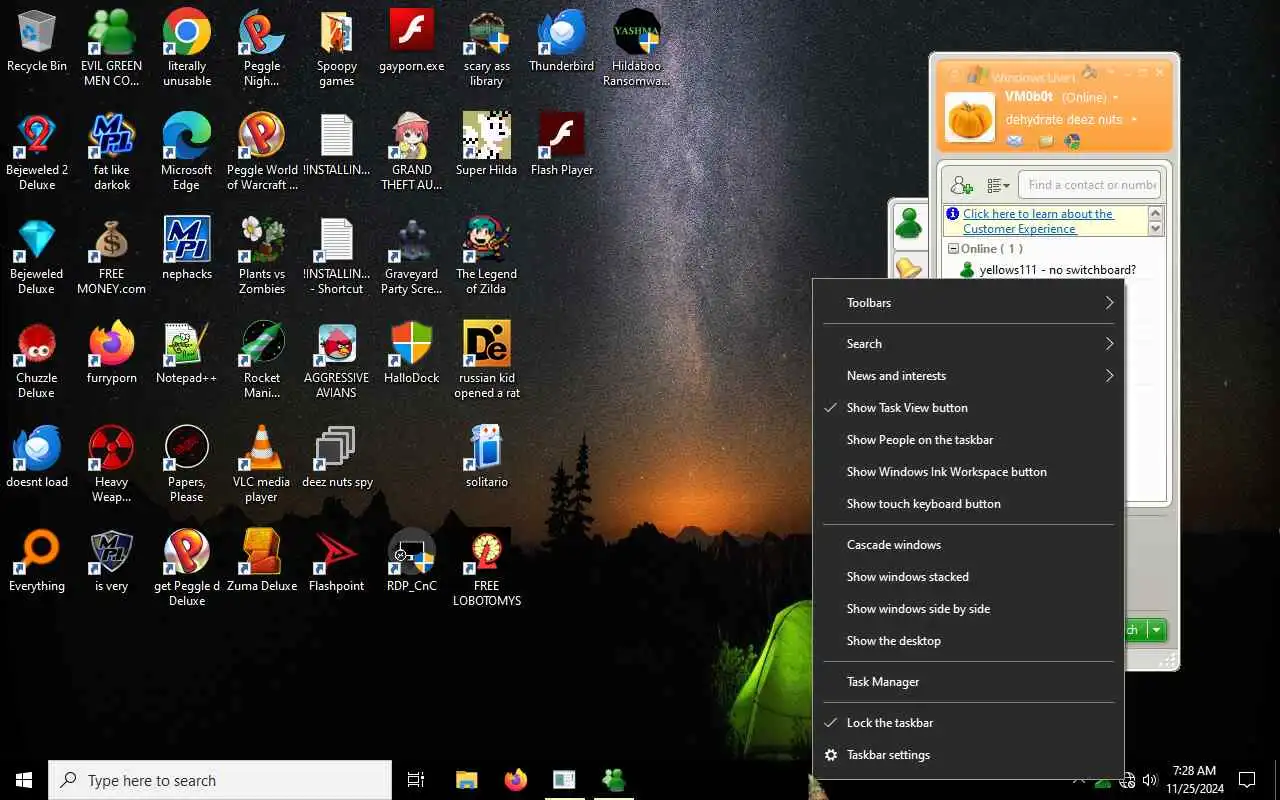This screenshot has height=800, width=1280.
Task: Click the paintbrush color scheme icon in Messenger
Action: pyautogui.click(x=1090, y=73)
